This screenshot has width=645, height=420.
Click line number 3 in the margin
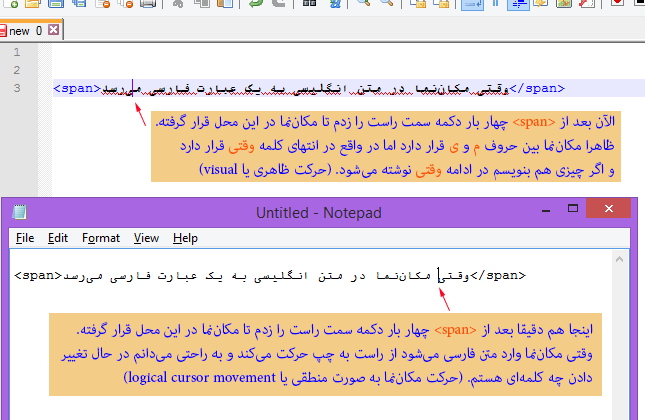[x=16, y=88]
